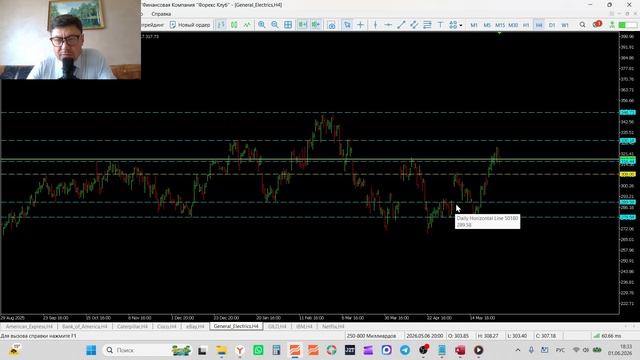Expand the shapes tool dropdown arrow
Viewport: 640px width, 360px height.
pos(461,25)
